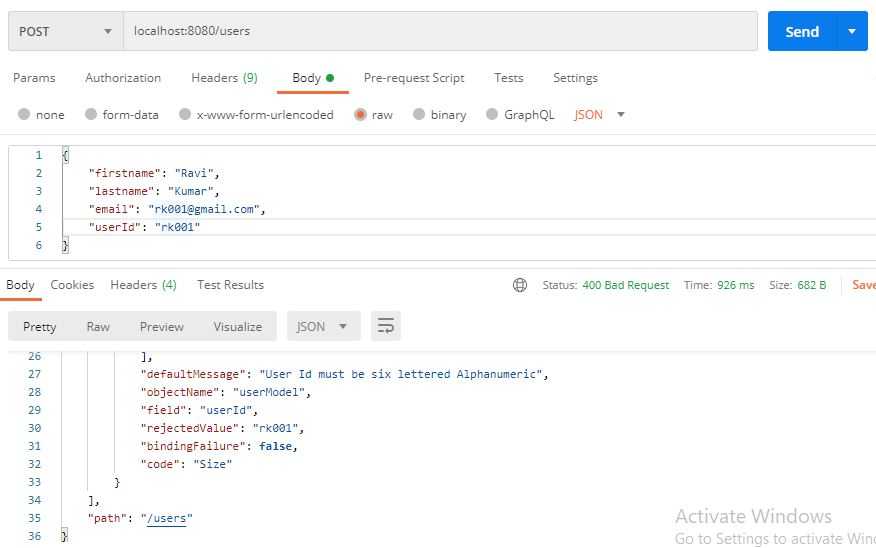Select x-www-form-urlencoded radio option
876x548 pixels.
point(185,114)
